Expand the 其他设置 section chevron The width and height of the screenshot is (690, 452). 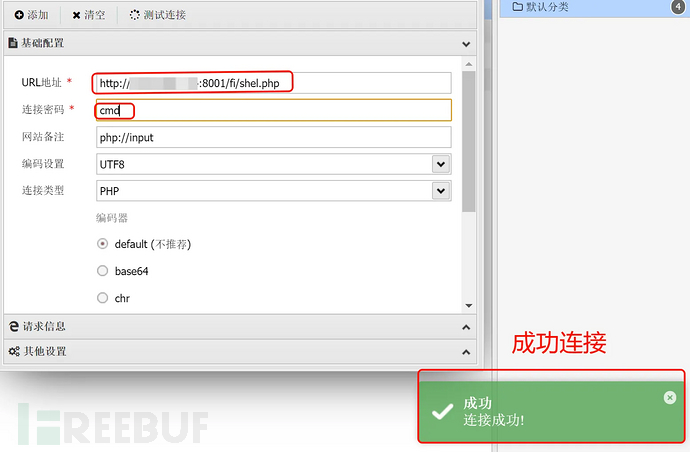tap(466, 353)
